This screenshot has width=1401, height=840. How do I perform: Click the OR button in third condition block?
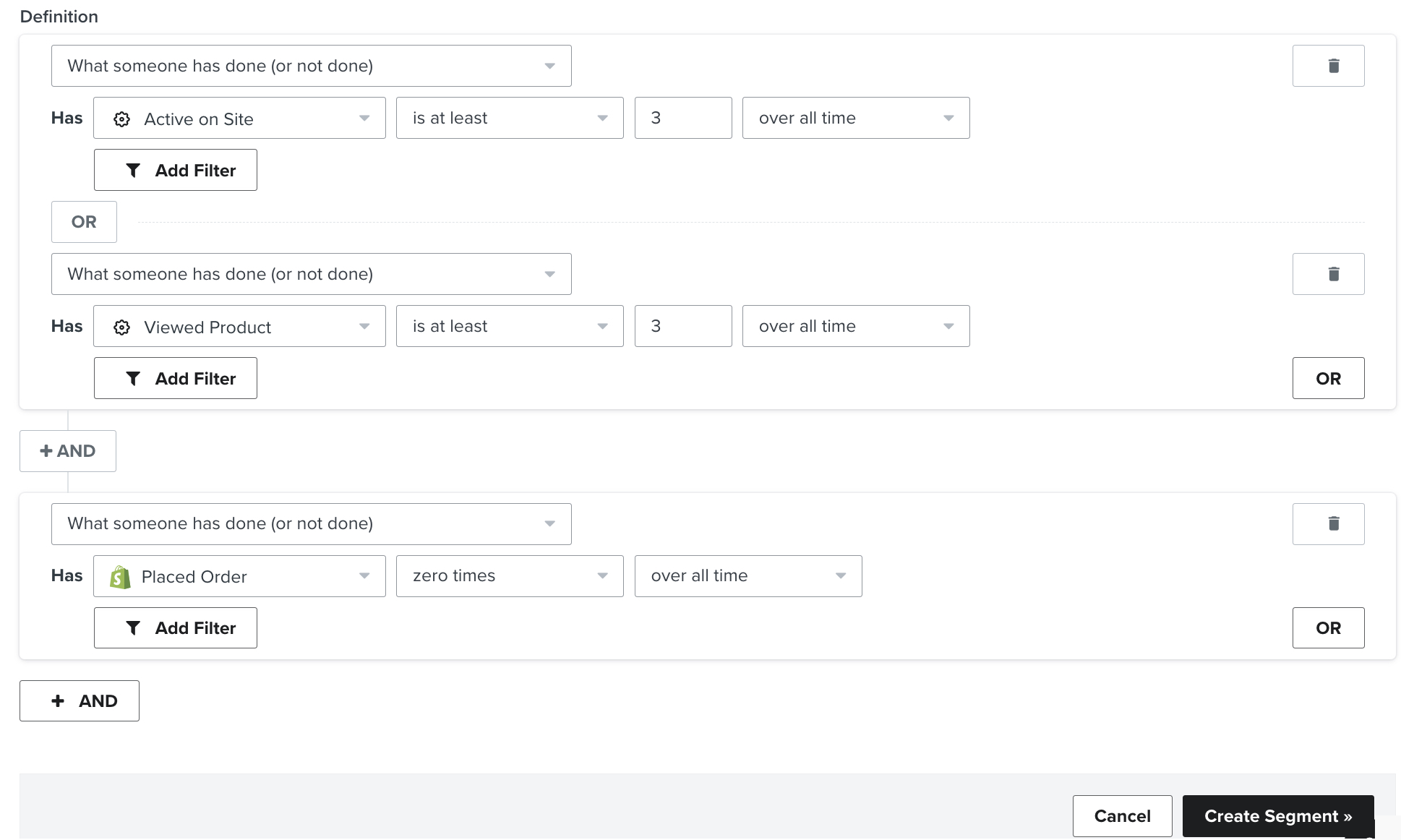[1328, 627]
